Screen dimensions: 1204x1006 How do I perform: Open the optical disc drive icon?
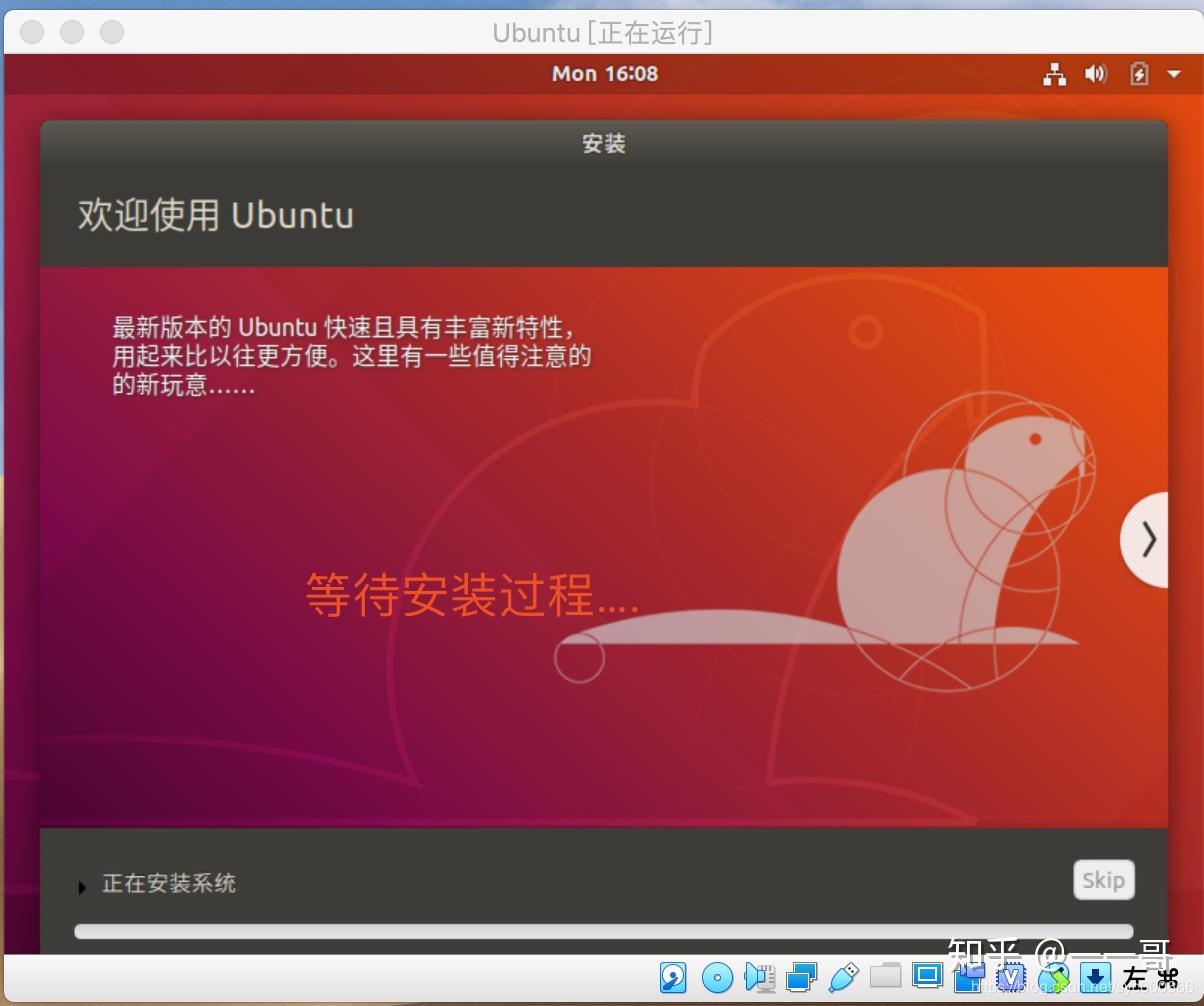[717, 977]
